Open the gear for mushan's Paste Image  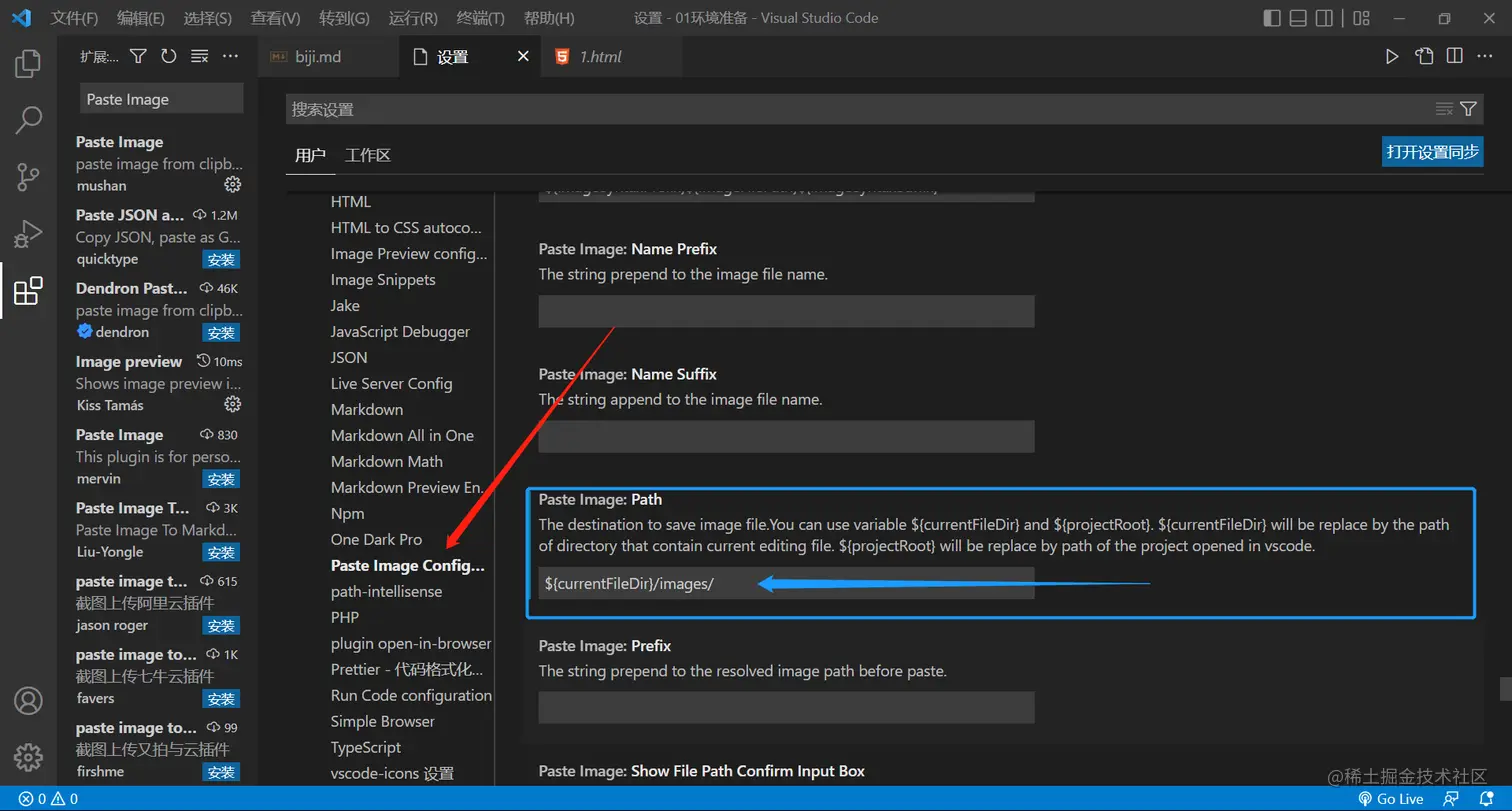click(x=233, y=185)
